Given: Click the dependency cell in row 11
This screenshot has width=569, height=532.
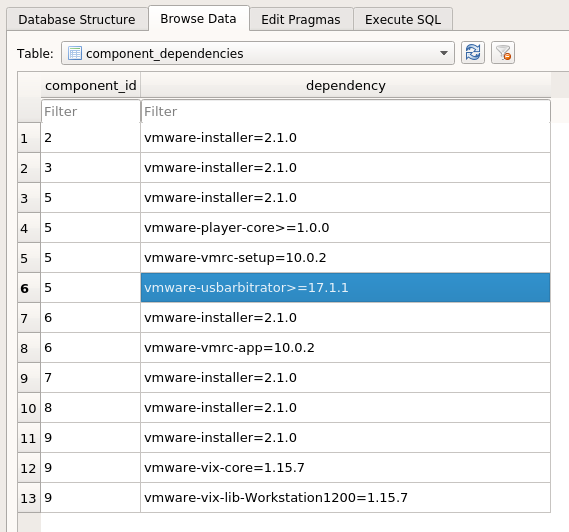Looking at the screenshot, I should coord(345,438).
